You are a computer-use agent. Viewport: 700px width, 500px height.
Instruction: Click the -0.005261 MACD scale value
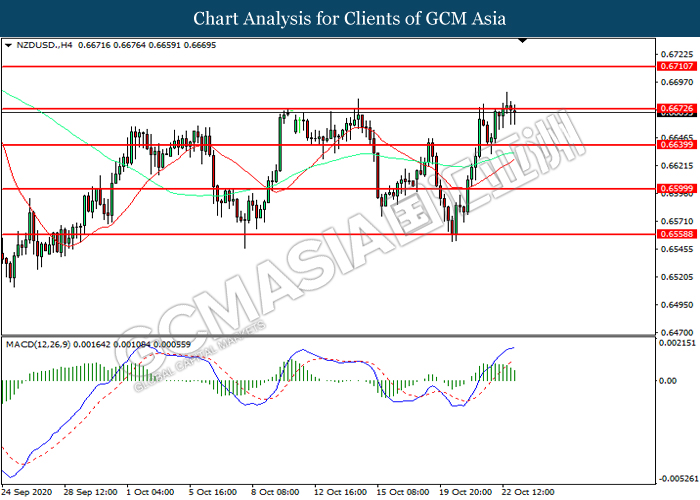point(677,479)
